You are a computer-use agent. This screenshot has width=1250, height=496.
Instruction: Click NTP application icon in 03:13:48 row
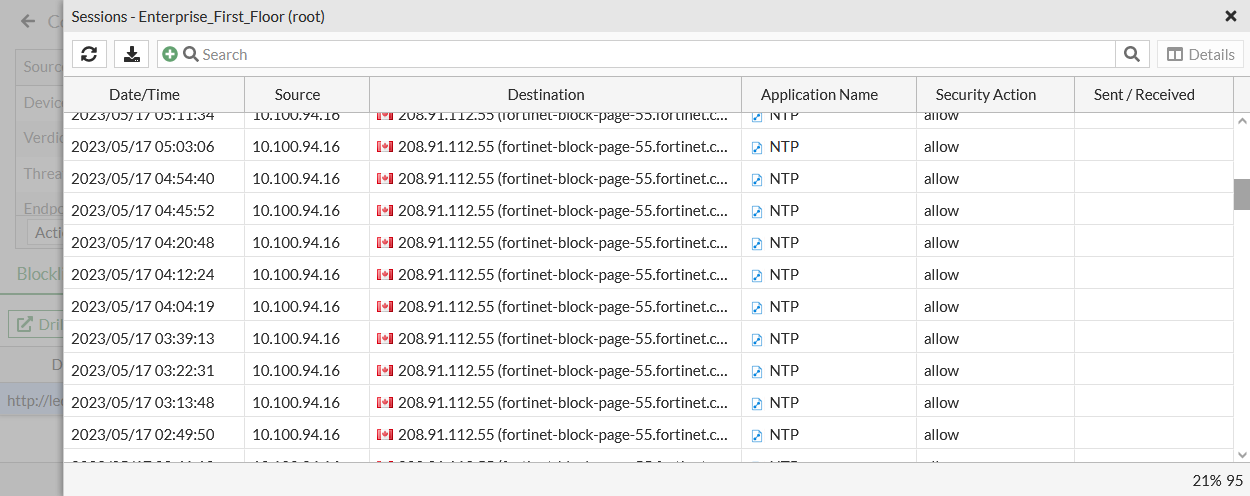coord(757,403)
